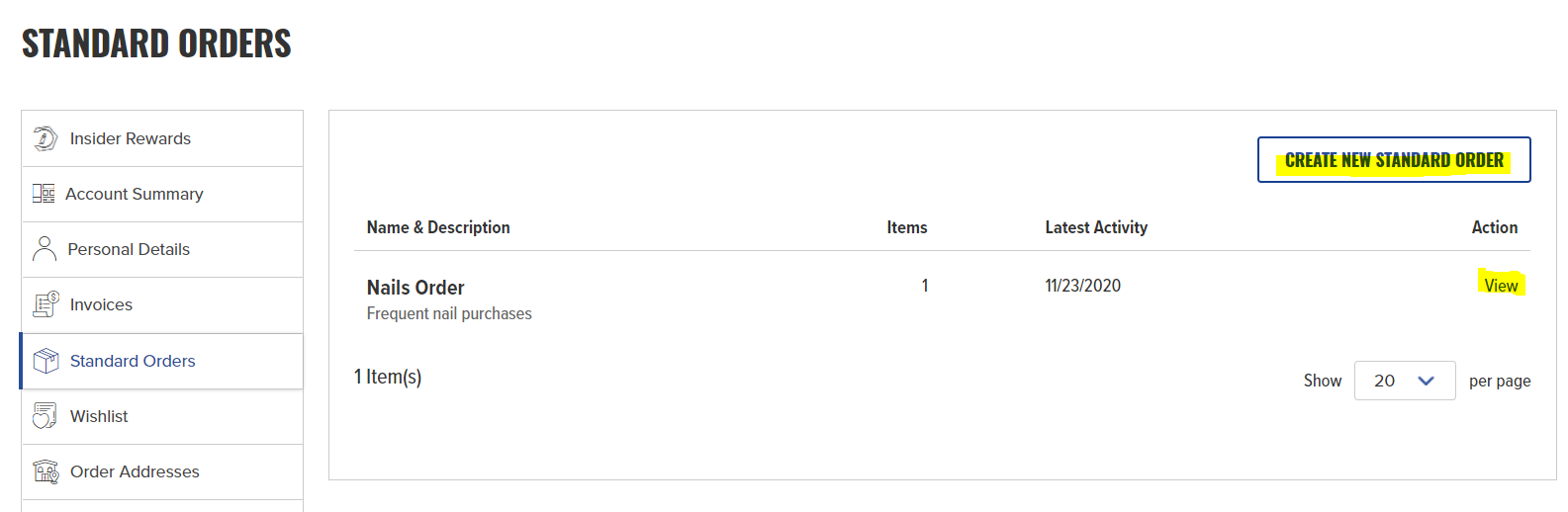Select Order Addresses in the sidebar

tap(162, 471)
